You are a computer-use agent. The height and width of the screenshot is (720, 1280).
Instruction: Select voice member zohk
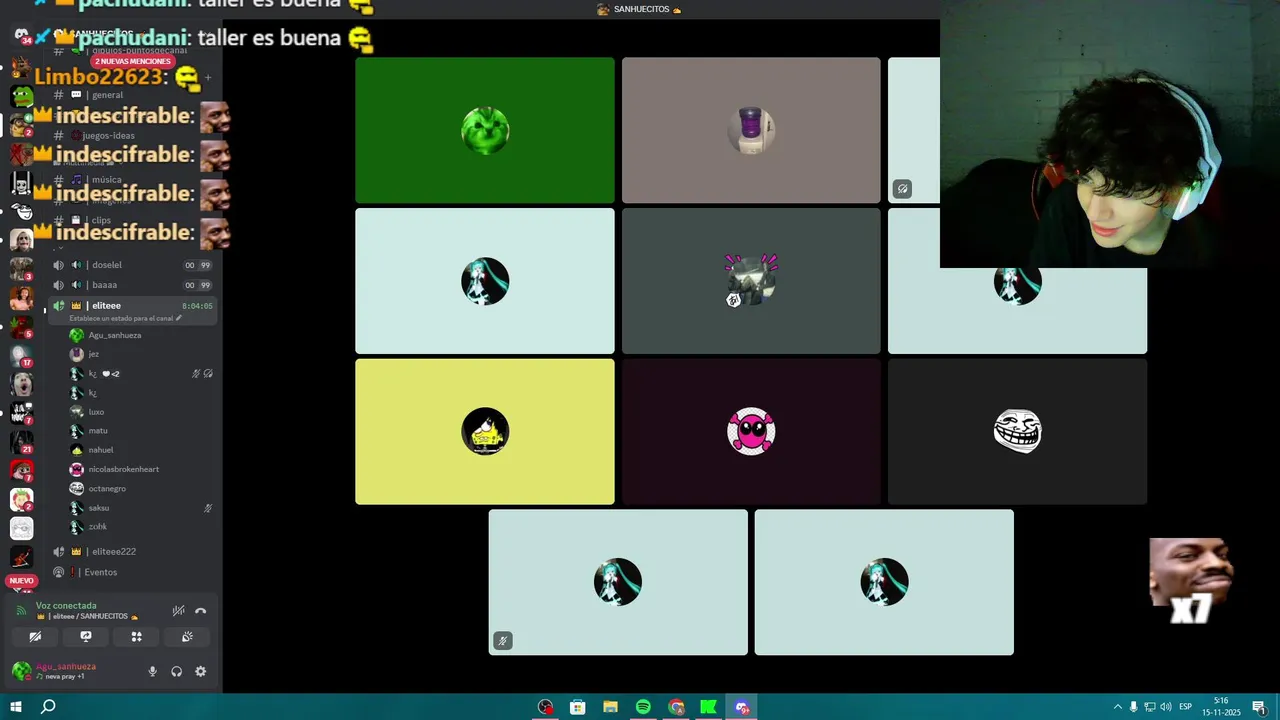140,527
